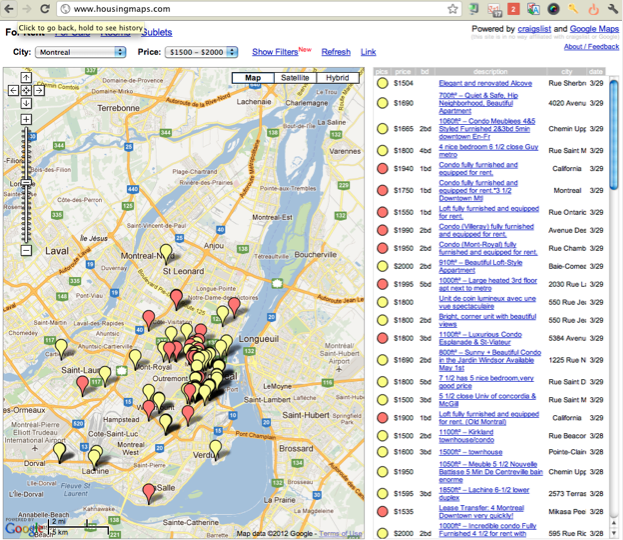623x540 pixels.
Task: Click the Link hyperlink beside Refresh
Action: click(x=368, y=52)
